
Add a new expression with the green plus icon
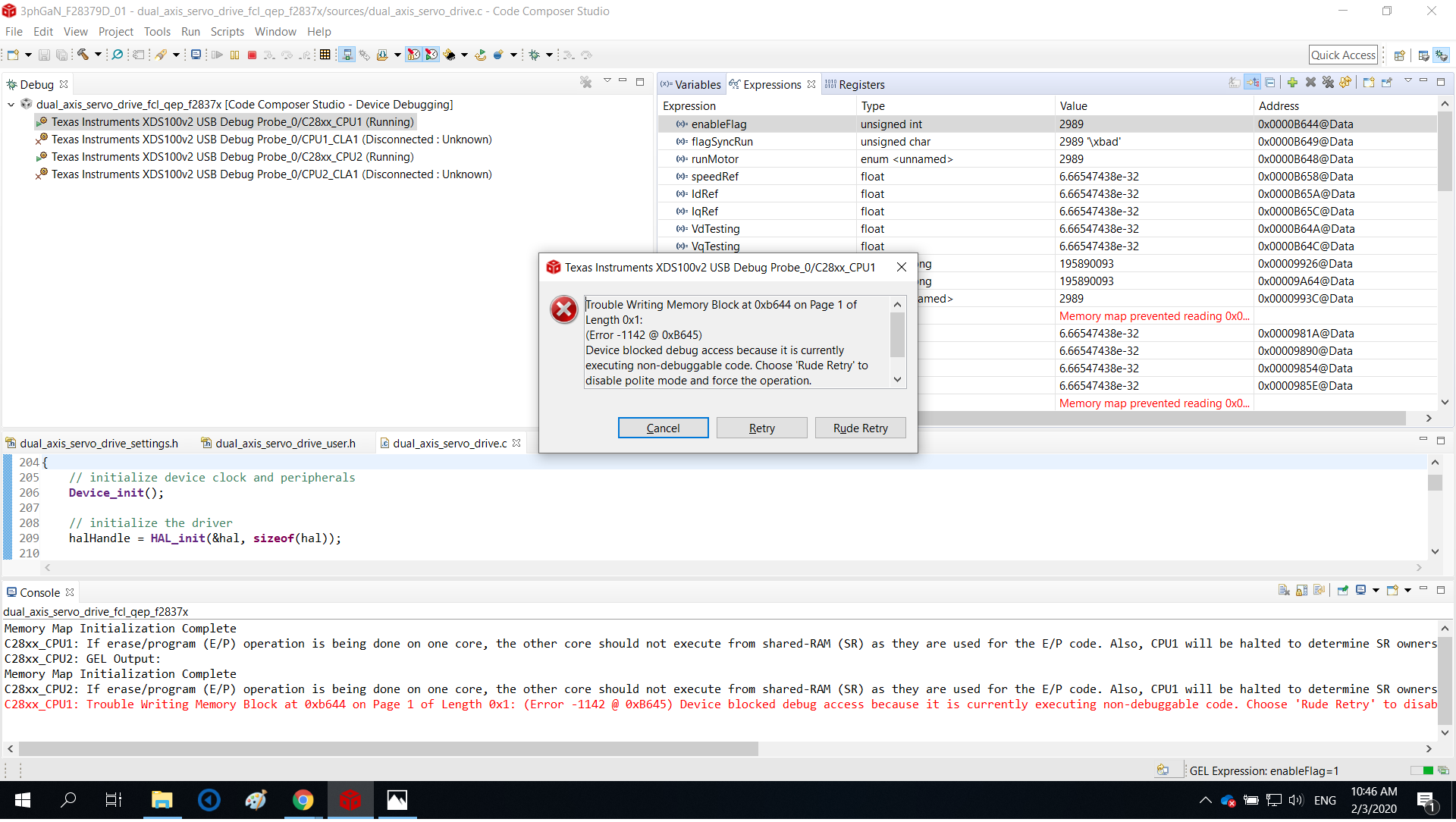click(1292, 82)
